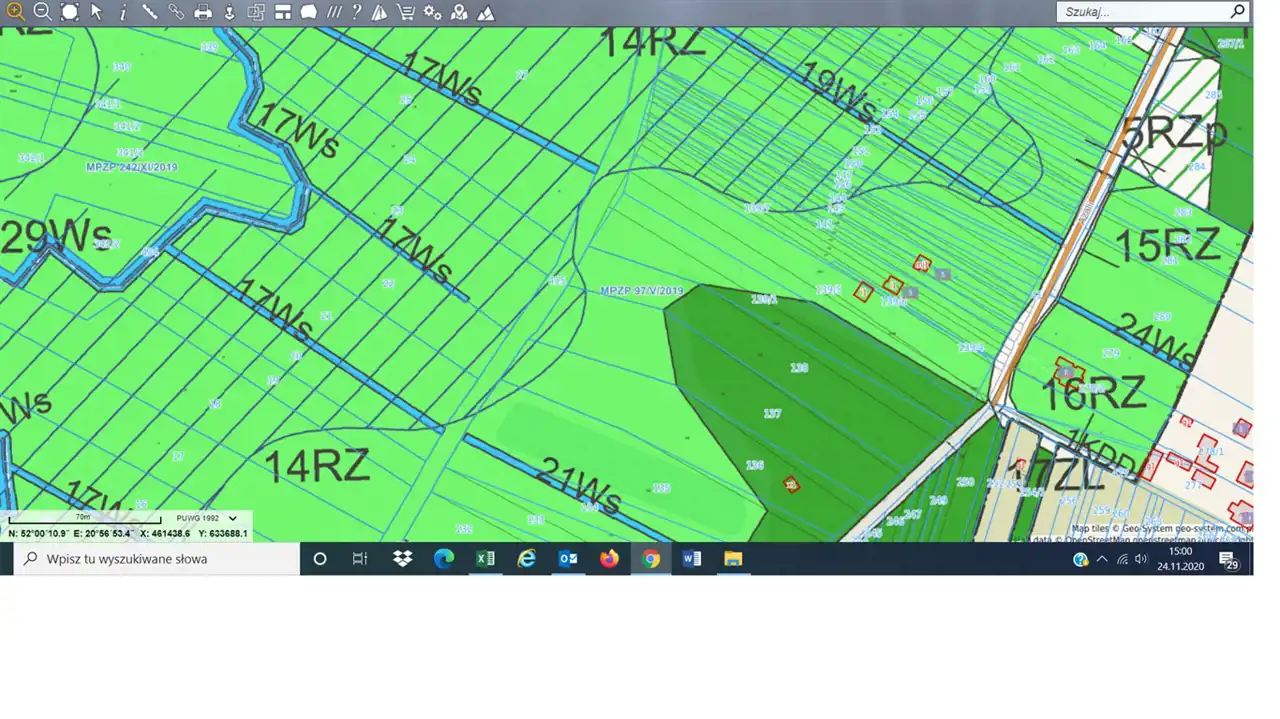Select the zoom out magnifier tool
Image resolution: width=1280 pixels, height=719 pixels.
coord(43,12)
